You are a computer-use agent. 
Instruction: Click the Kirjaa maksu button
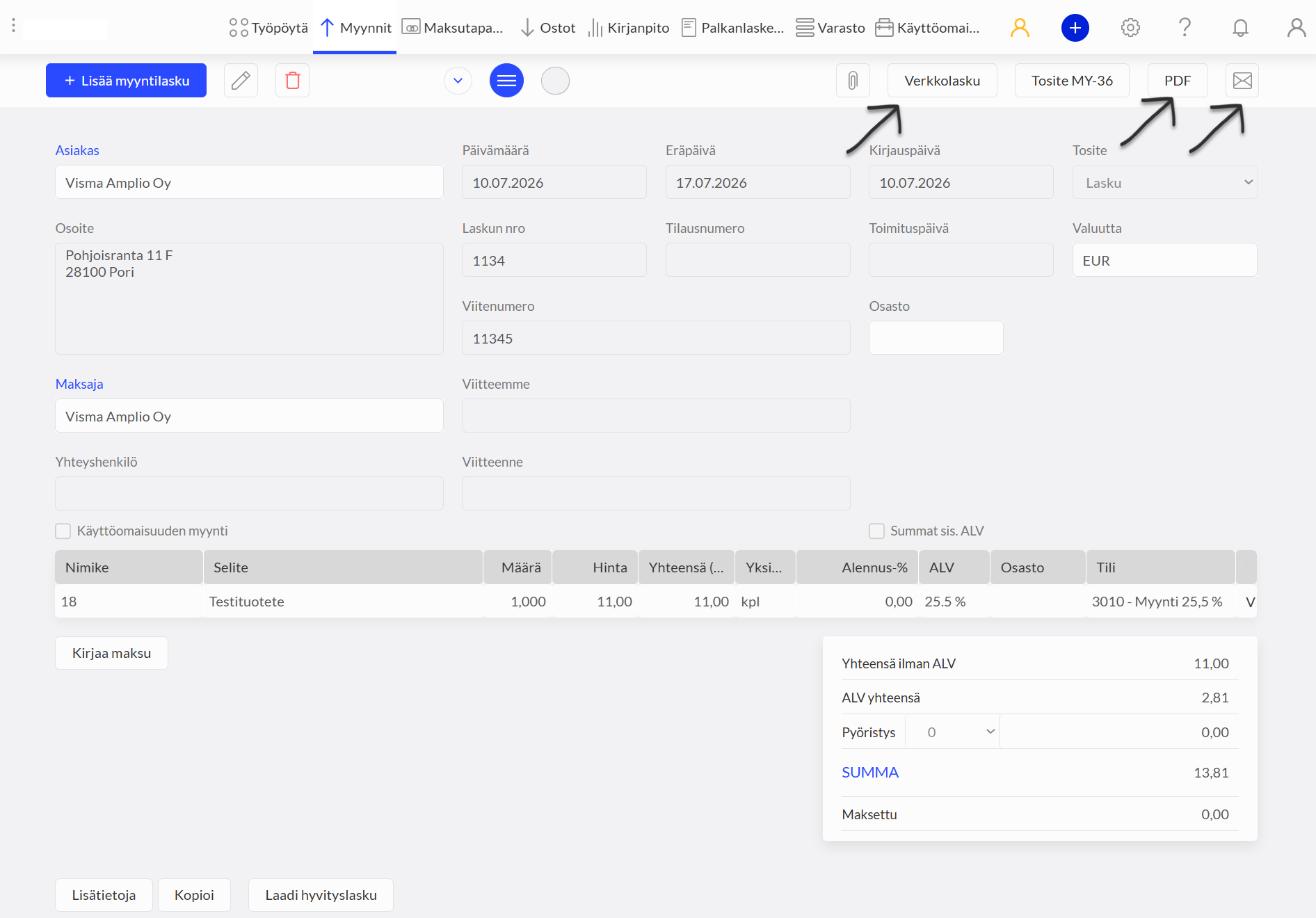[x=111, y=653]
